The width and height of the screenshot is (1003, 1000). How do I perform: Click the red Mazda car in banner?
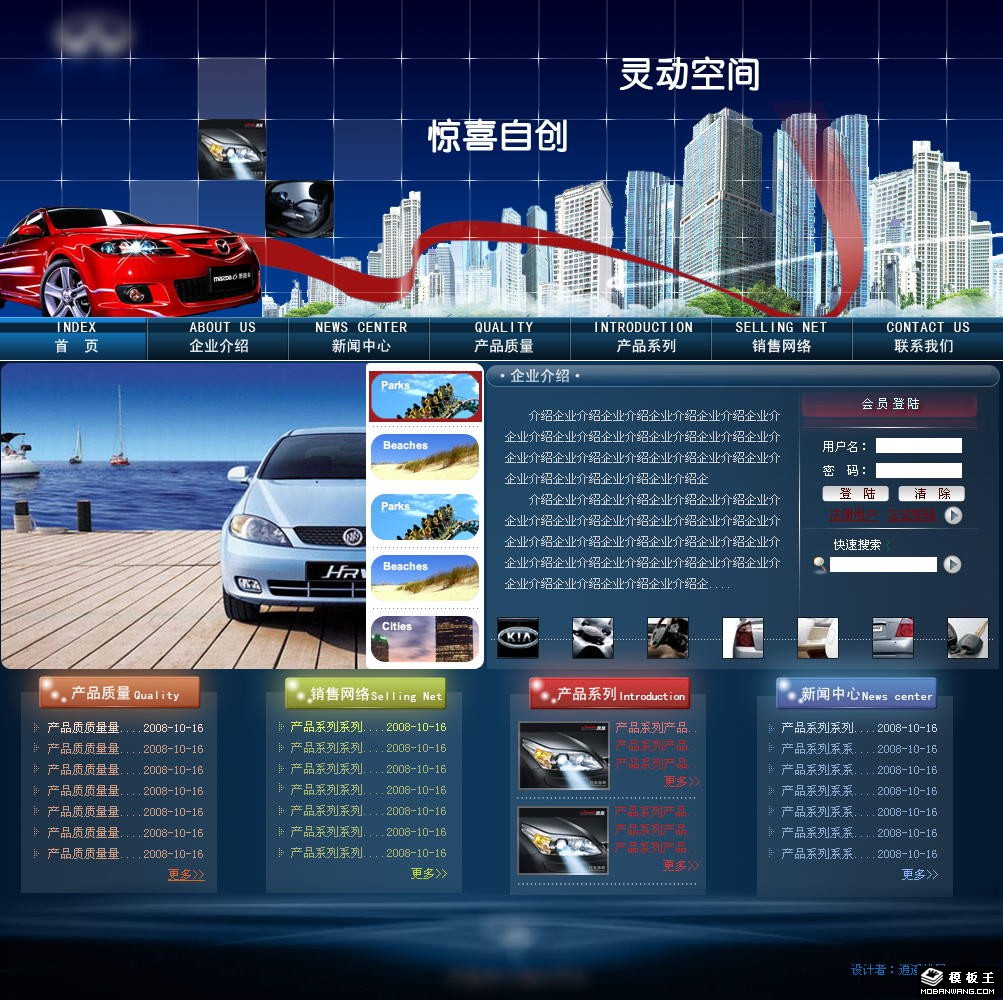pyautogui.click(x=130, y=262)
